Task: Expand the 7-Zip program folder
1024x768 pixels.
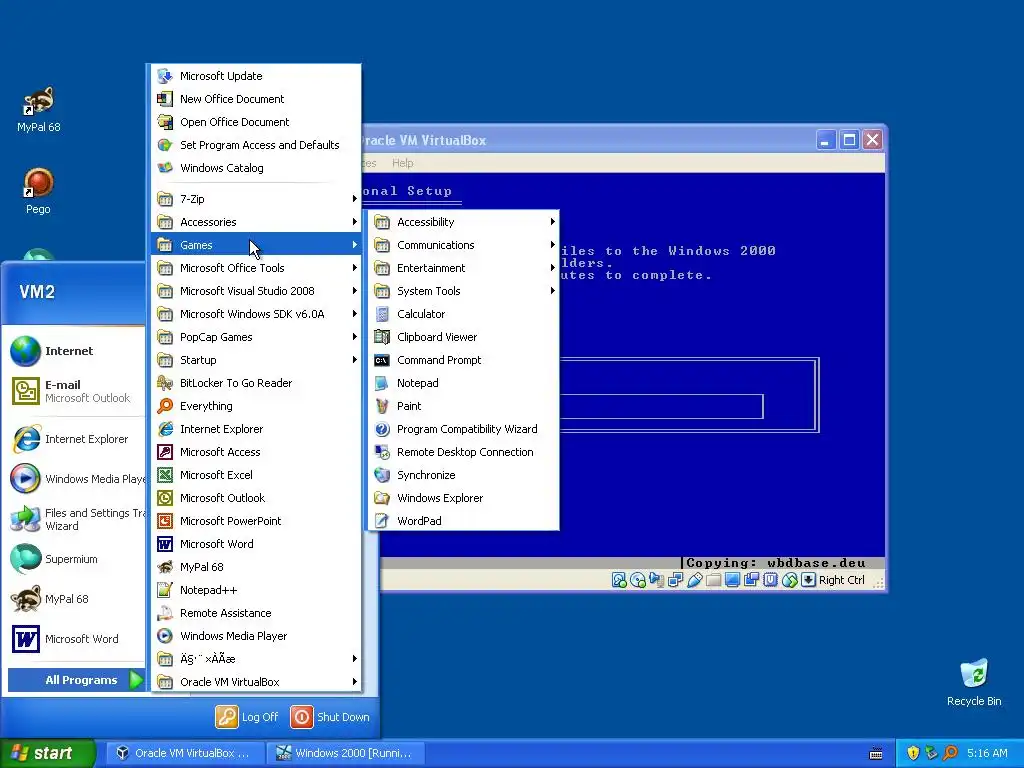Action: tap(256, 199)
